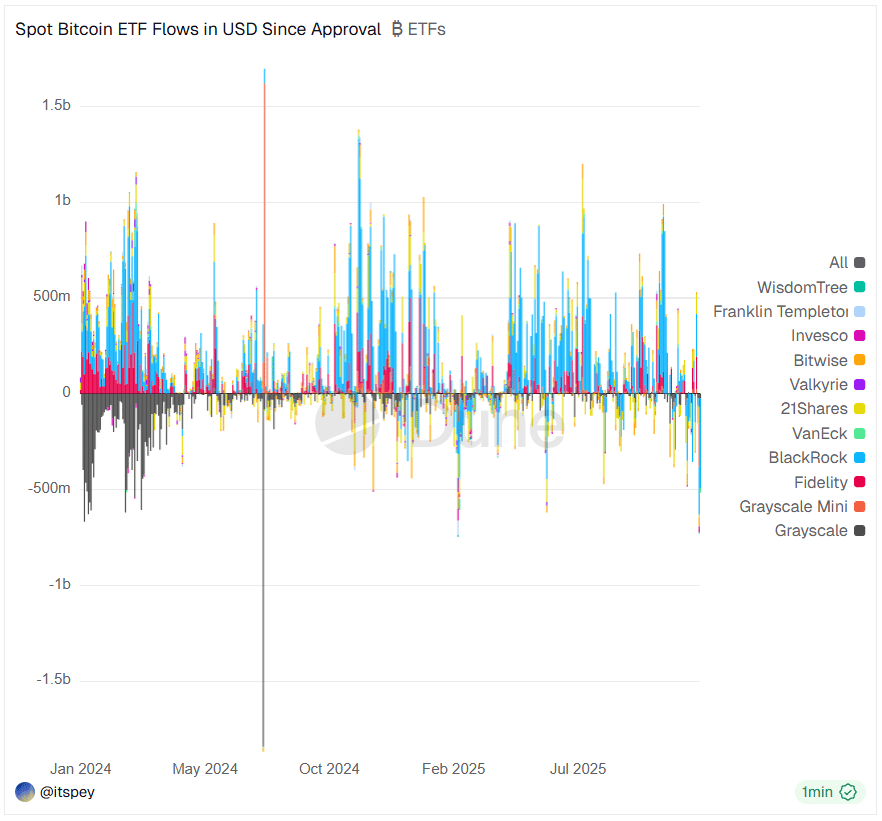Click the -1.5b y-axis label
Screen dimensions: 882x821
tap(53, 680)
